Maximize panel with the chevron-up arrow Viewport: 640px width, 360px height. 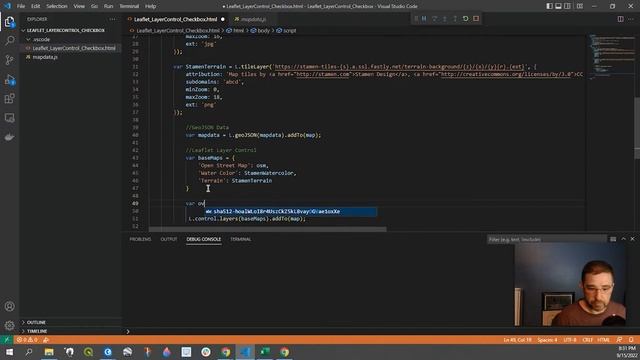[x=623, y=239]
